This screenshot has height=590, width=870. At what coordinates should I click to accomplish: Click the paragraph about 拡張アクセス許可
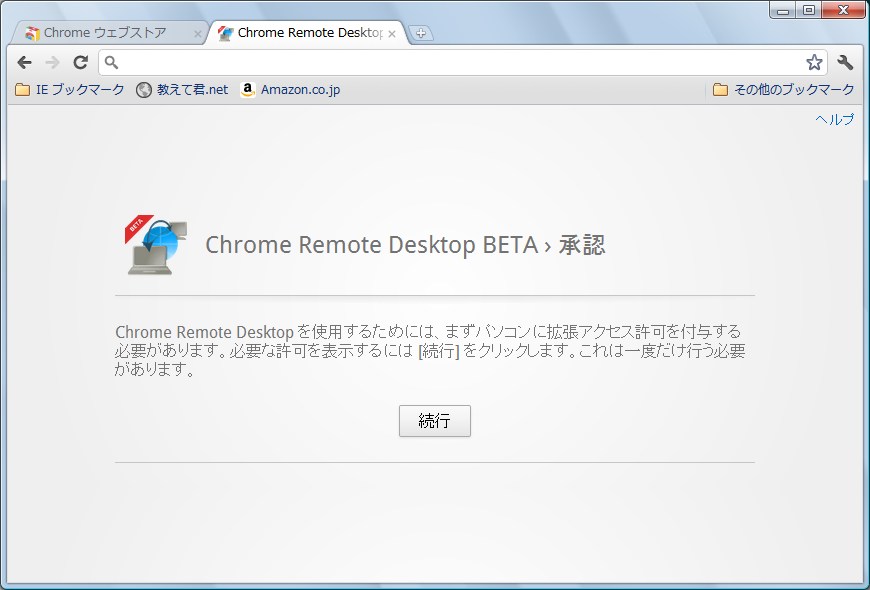coord(430,350)
